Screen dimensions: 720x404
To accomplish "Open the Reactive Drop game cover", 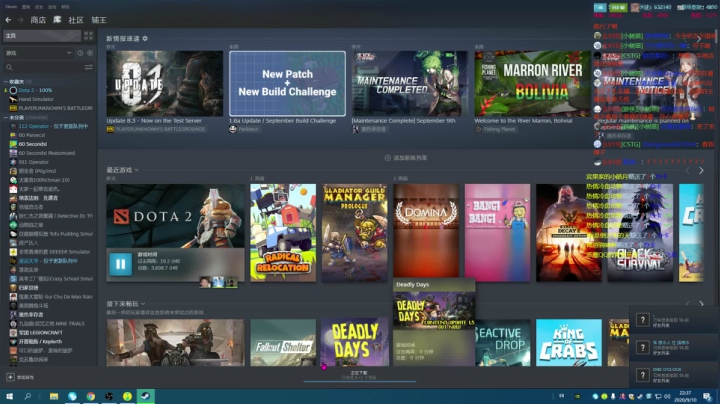I will [503, 342].
